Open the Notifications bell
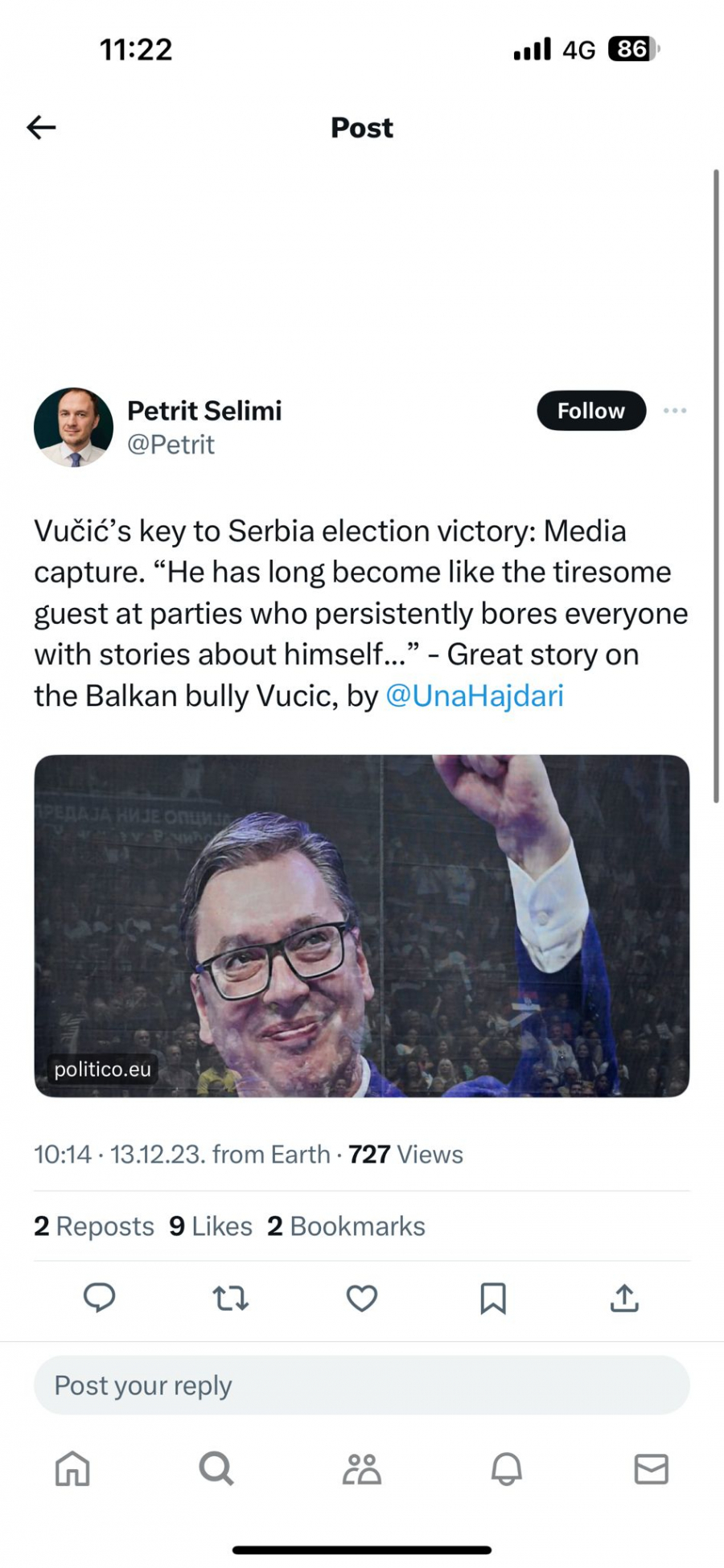This screenshot has height=1568, width=724. [507, 1469]
